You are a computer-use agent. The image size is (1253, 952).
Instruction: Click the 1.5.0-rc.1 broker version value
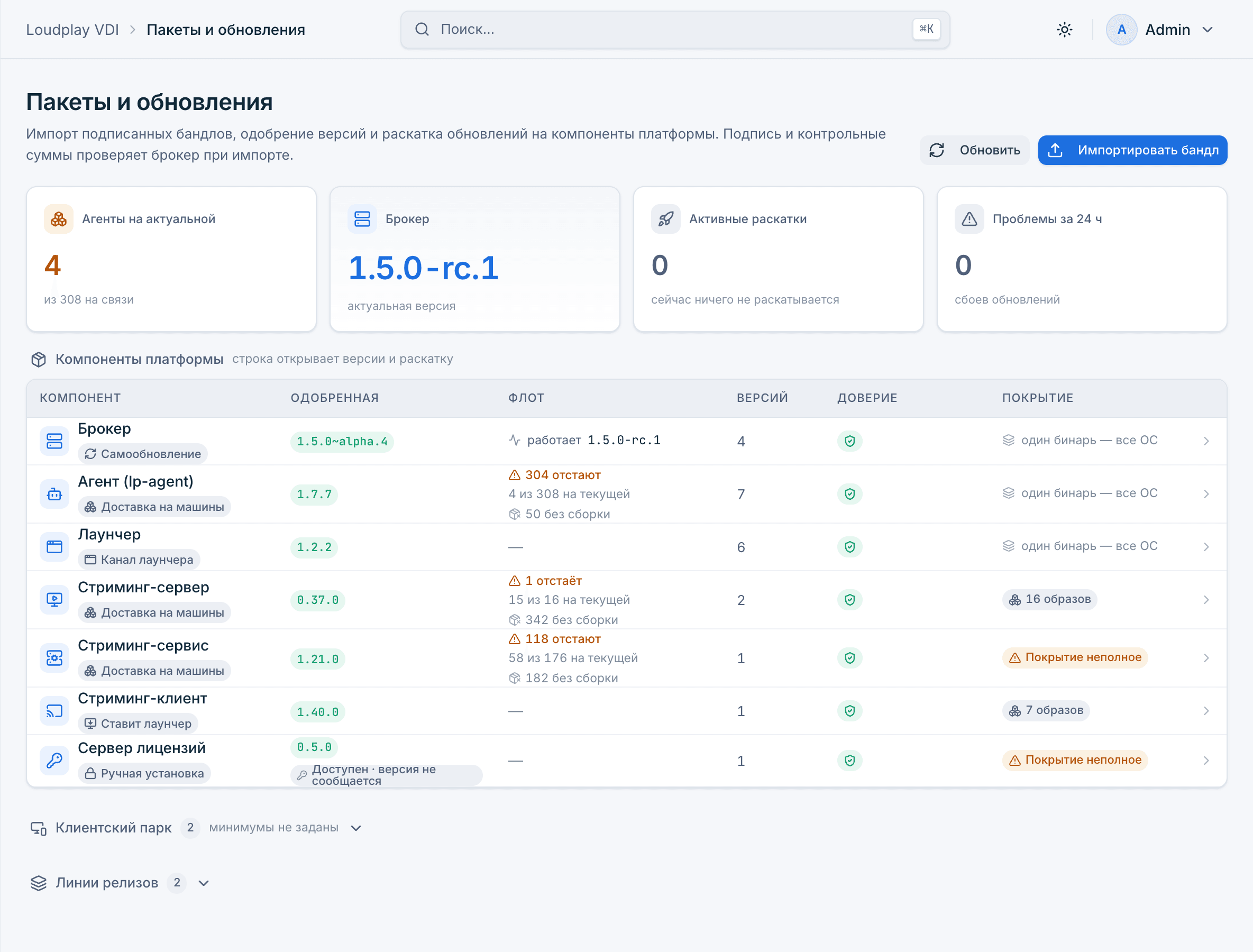[423, 268]
